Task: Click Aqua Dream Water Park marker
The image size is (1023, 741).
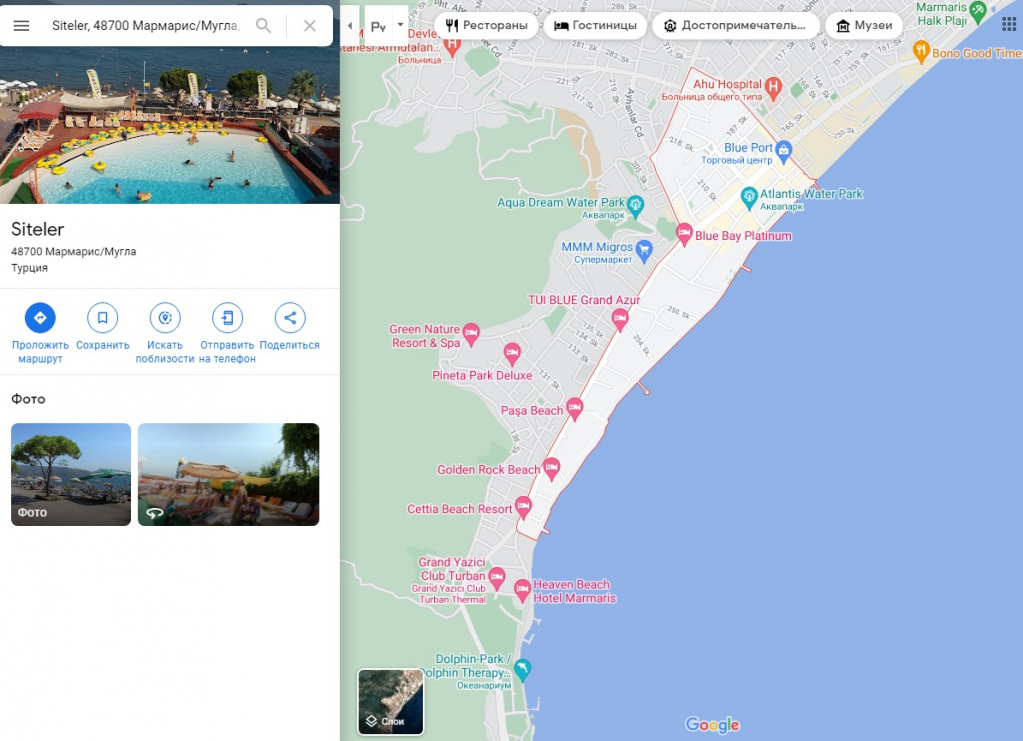Action: tap(635, 206)
